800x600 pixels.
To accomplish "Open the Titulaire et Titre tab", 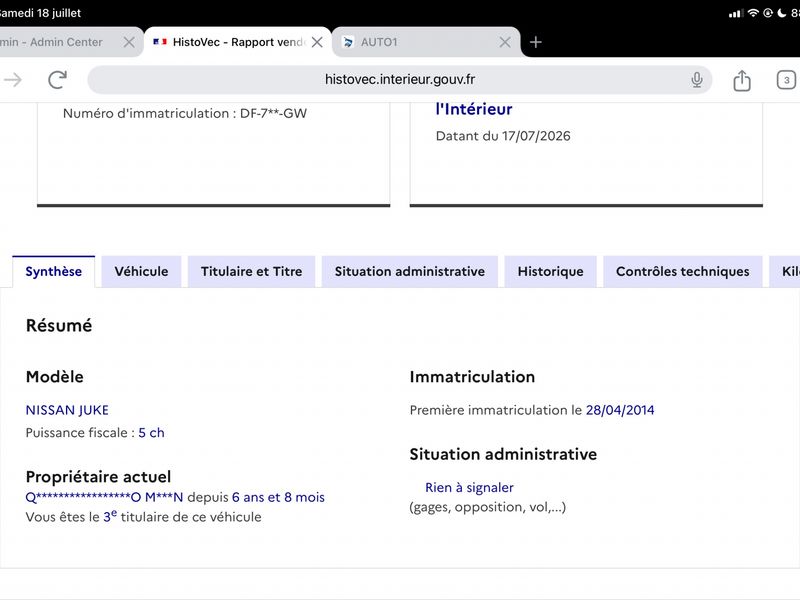I will (252, 271).
